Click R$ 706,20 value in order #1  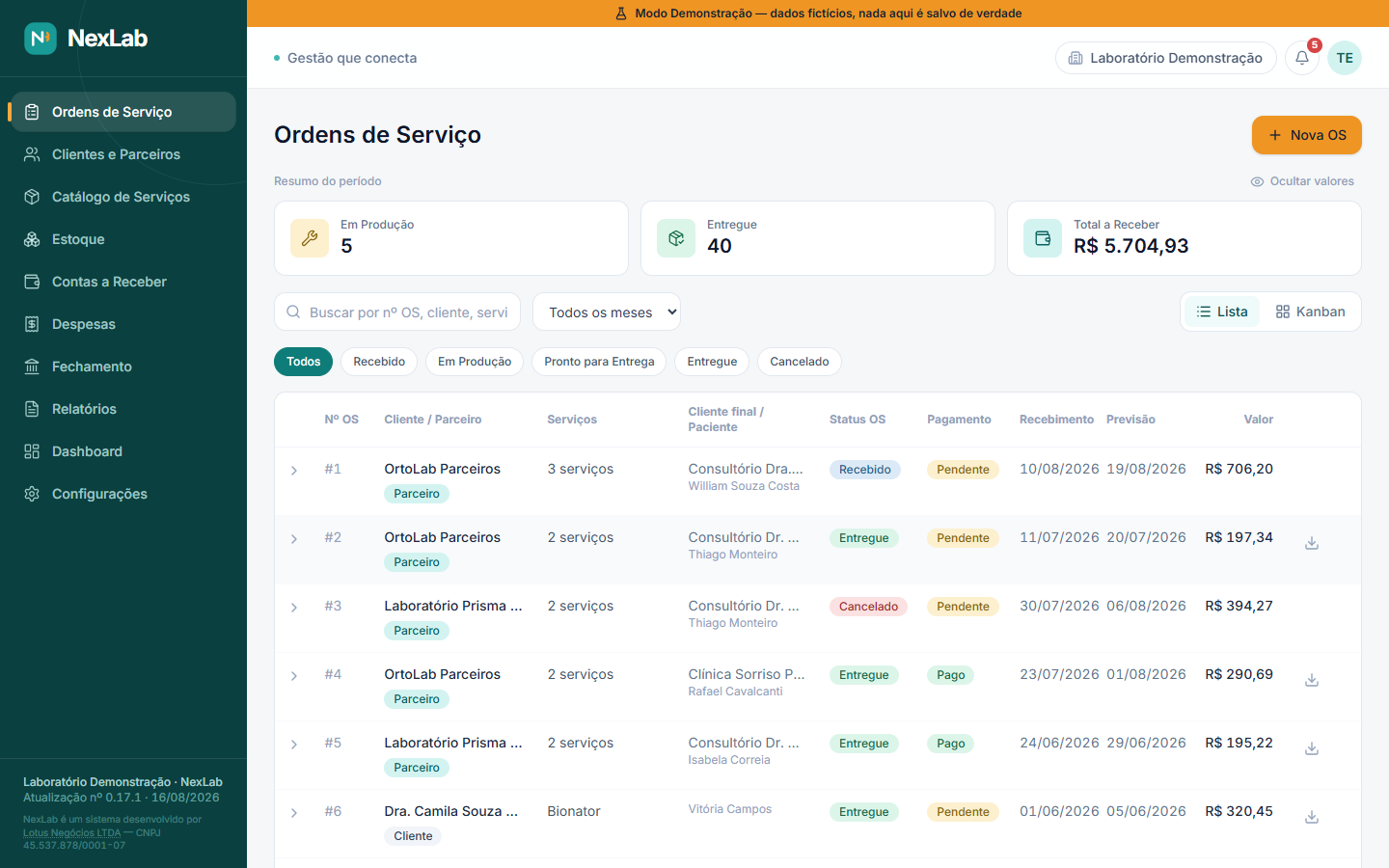(1239, 469)
